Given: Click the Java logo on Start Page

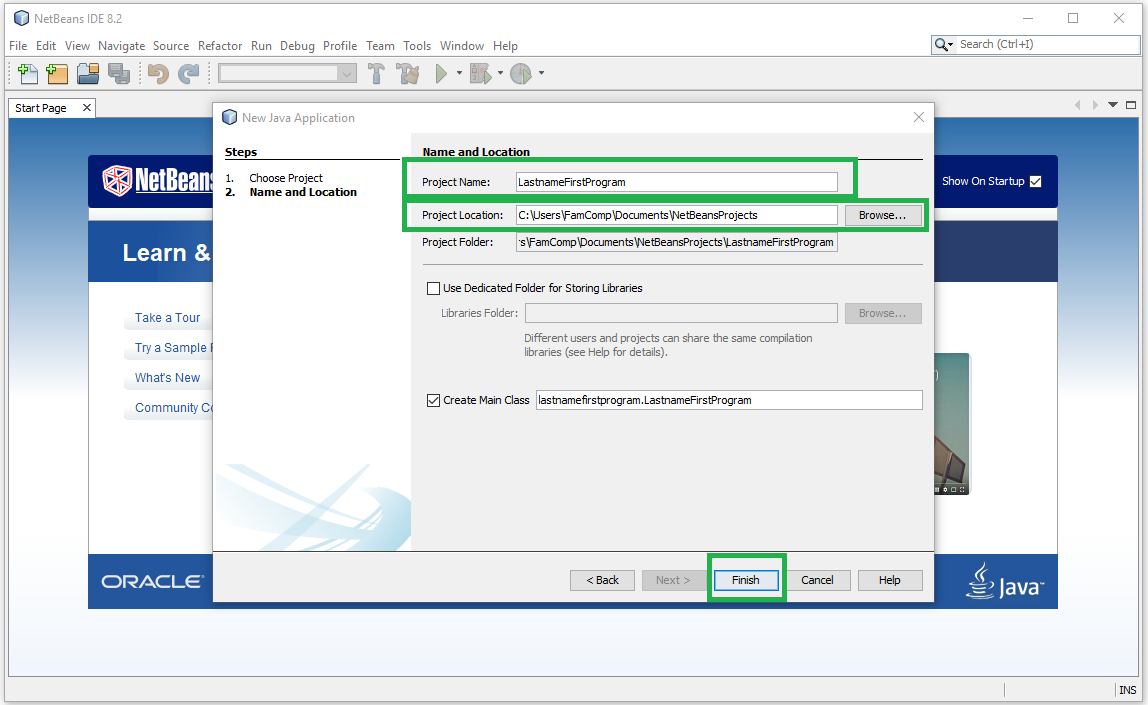Looking at the screenshot, I should [1004, 581].
